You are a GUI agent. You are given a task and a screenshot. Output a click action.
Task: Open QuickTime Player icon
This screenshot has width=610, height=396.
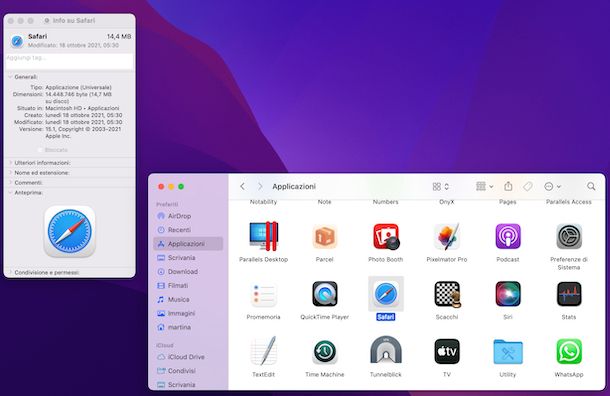324,294
